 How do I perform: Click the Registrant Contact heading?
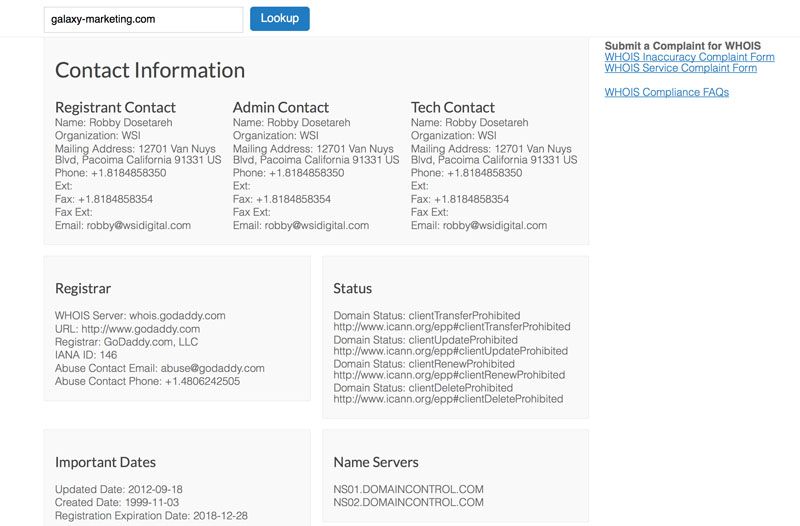[115, 108]
